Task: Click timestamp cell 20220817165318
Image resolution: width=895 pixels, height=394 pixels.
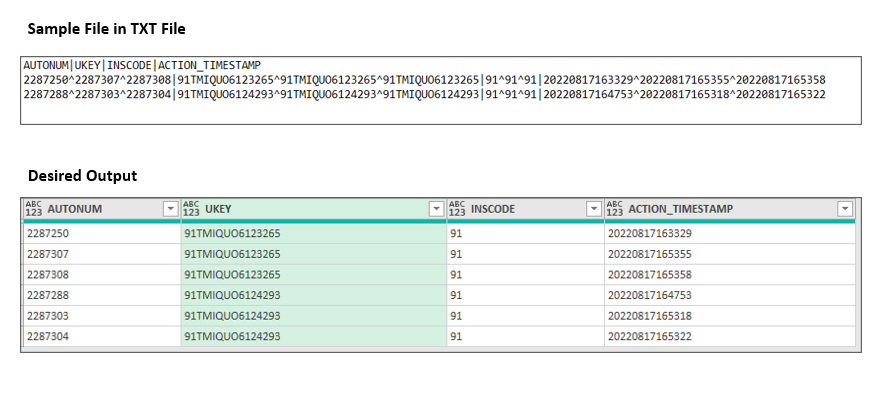Action: pos(730,316)
